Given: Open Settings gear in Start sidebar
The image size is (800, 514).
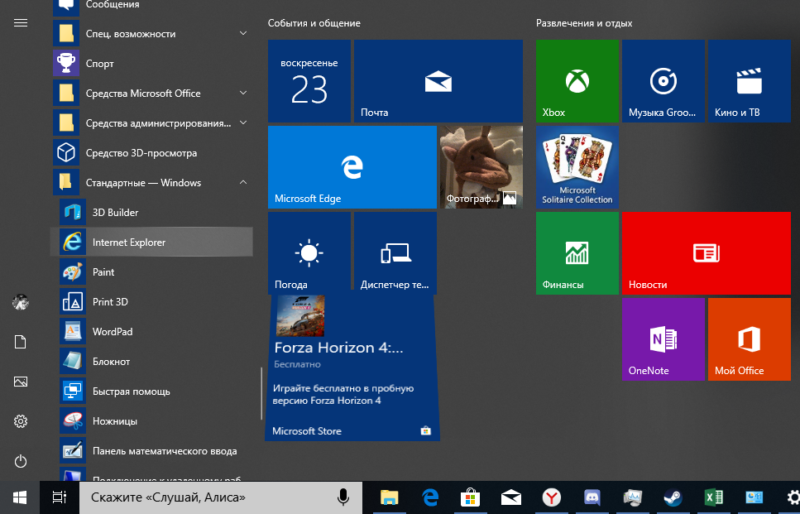Looking at the screenshot, I should click(x=20, y=422).
